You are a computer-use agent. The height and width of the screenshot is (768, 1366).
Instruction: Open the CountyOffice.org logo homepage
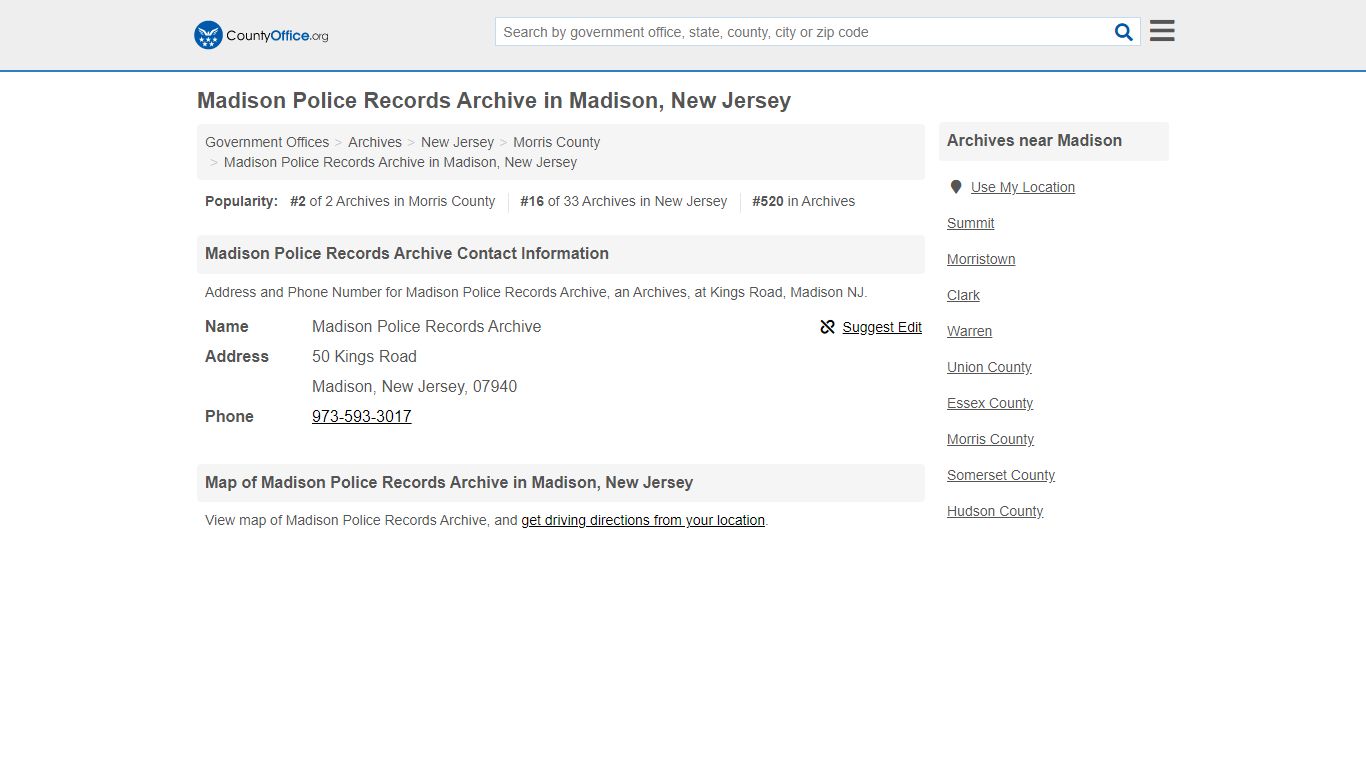[x=261, y=35]
